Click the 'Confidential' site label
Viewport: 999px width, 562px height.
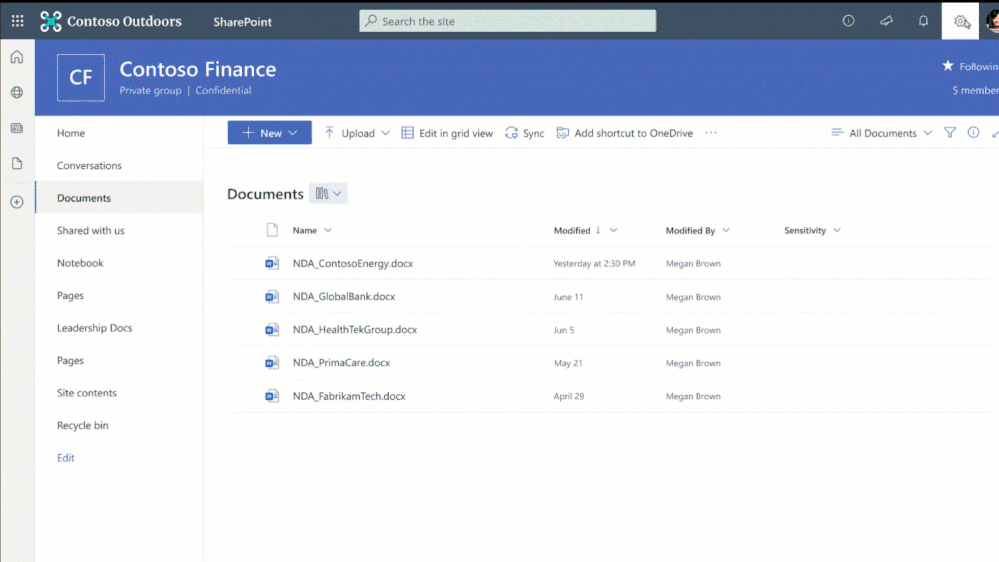pos(223,90)
